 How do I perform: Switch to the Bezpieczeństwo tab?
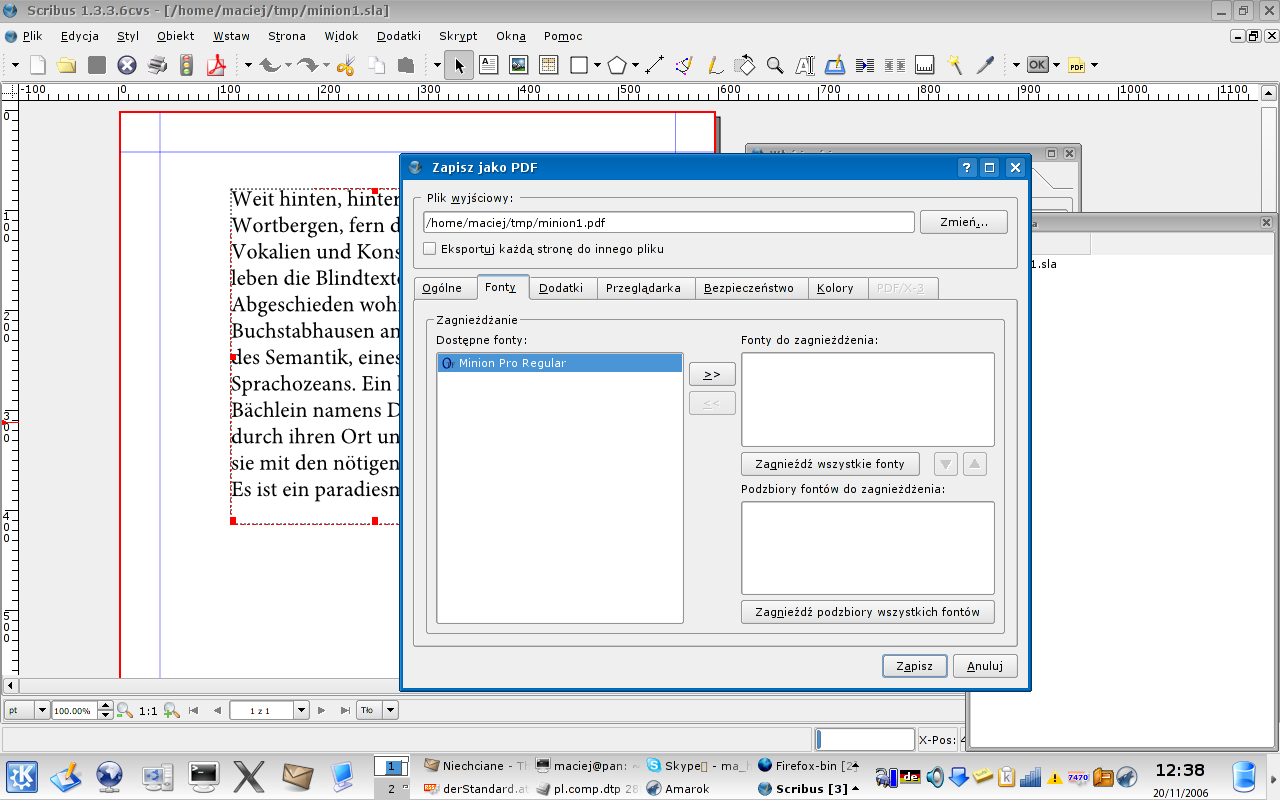tap(748, 288)
